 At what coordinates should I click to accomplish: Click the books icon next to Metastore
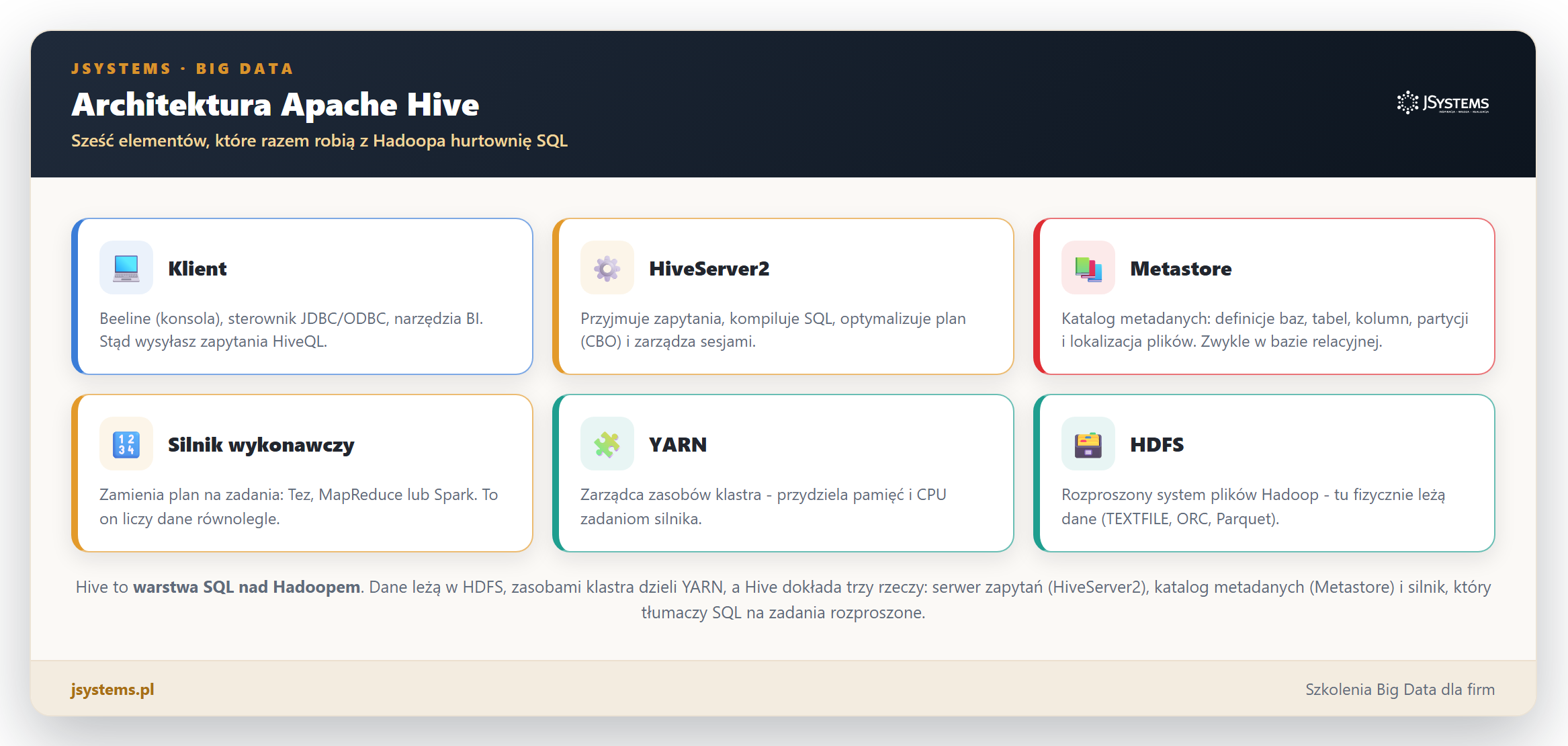(x=1088, y=268)
